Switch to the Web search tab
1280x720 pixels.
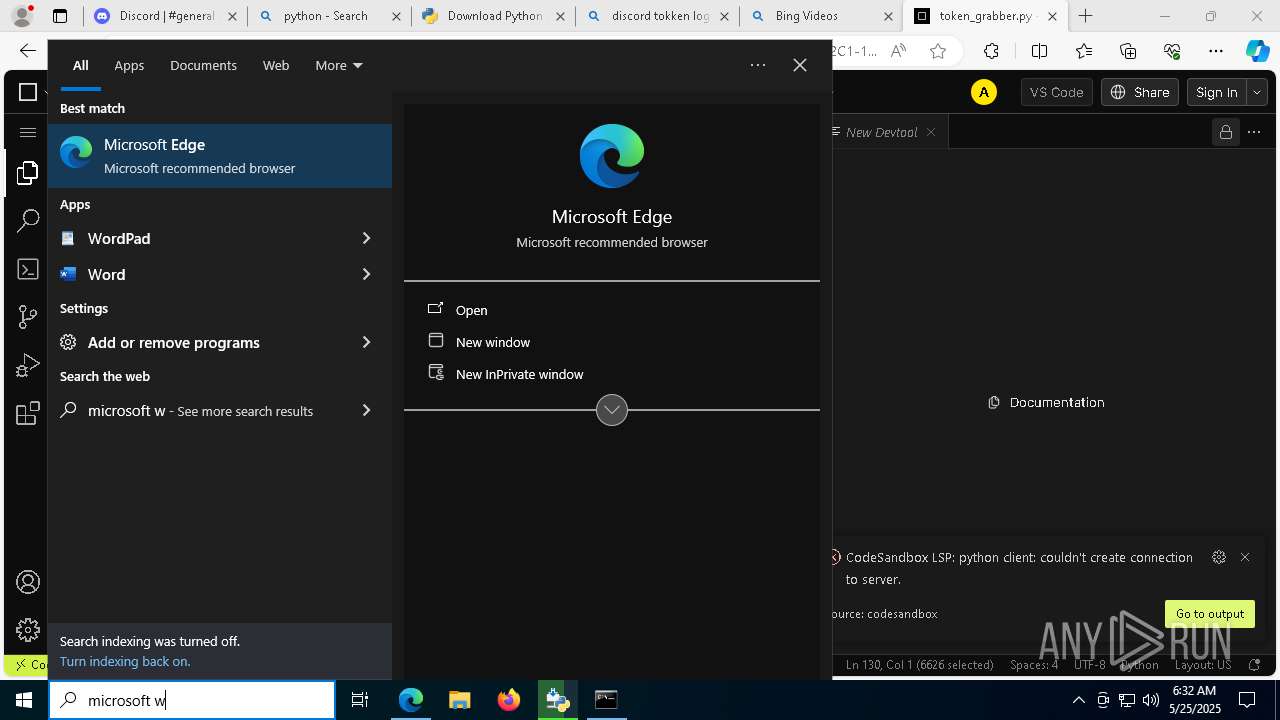click(276, 65)
